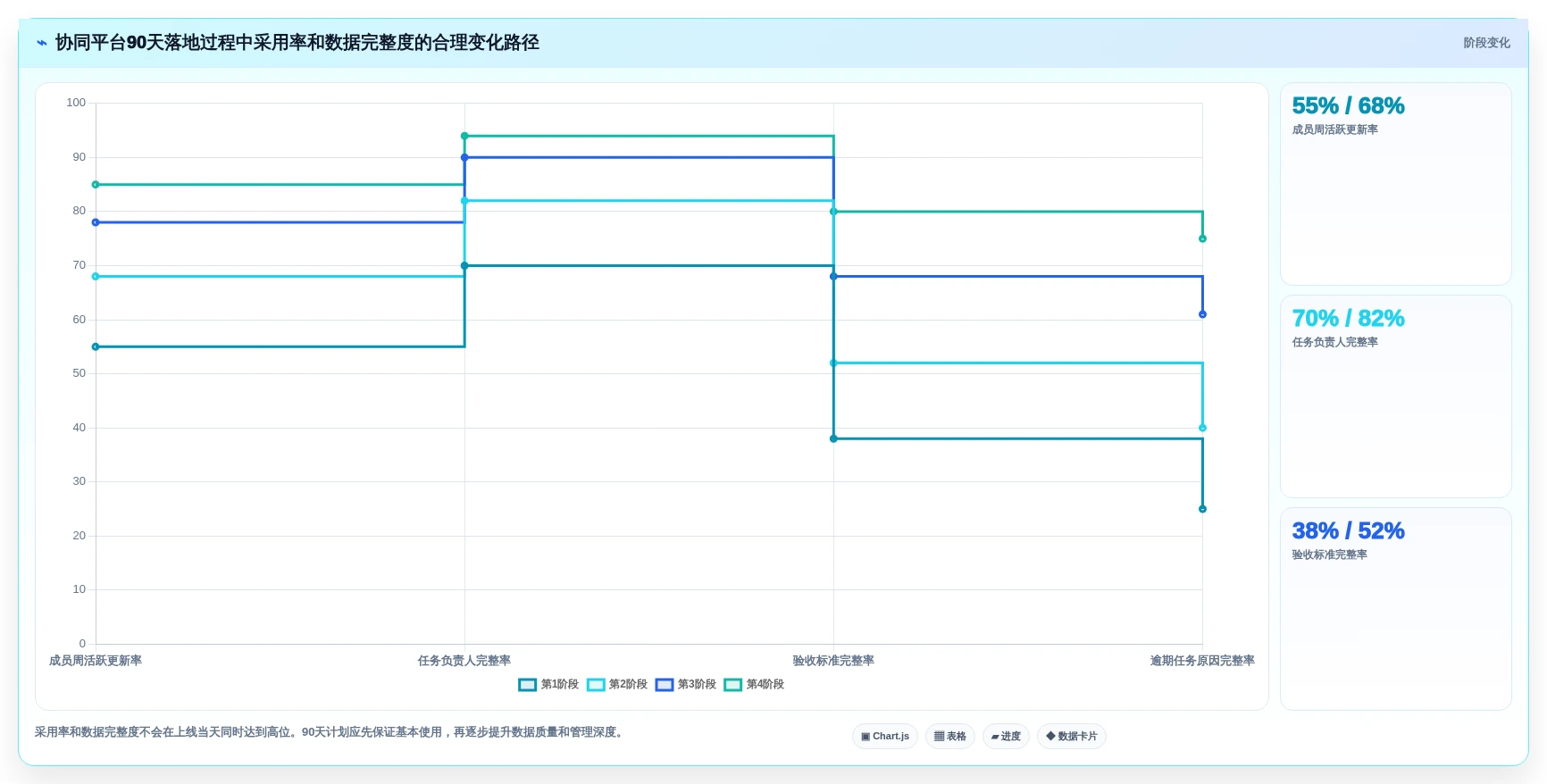The width and height of the screenshot is (1547, 784).
Task: Toggle 第3阶段 legend series
Action: (686, 685)
